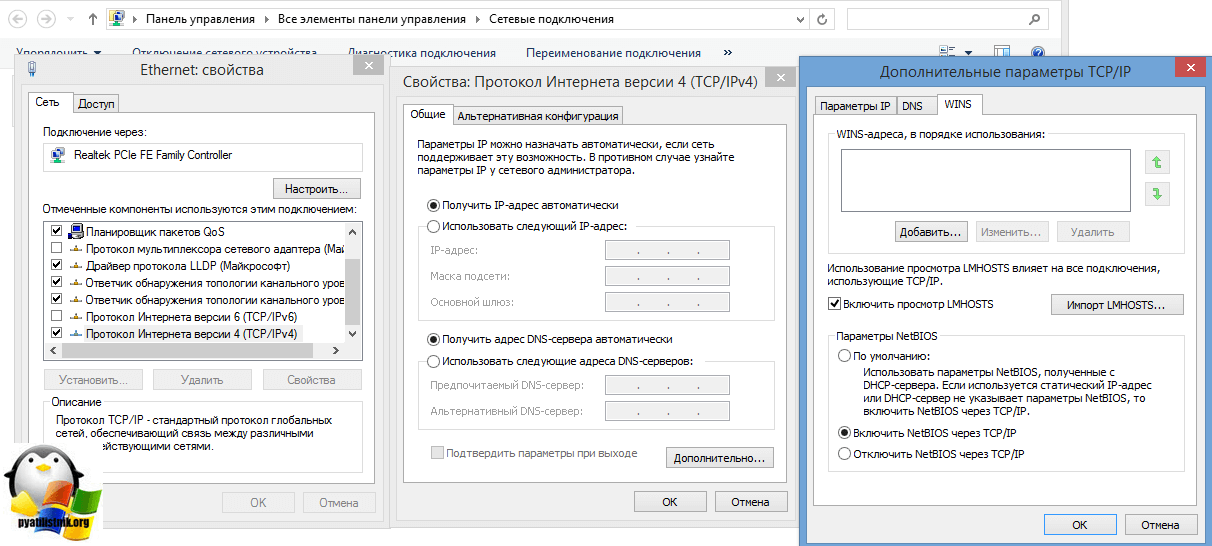Enable the IPv6 protocol checkbox
This screenshot has width=1212, height=546.
pos(57,316)
